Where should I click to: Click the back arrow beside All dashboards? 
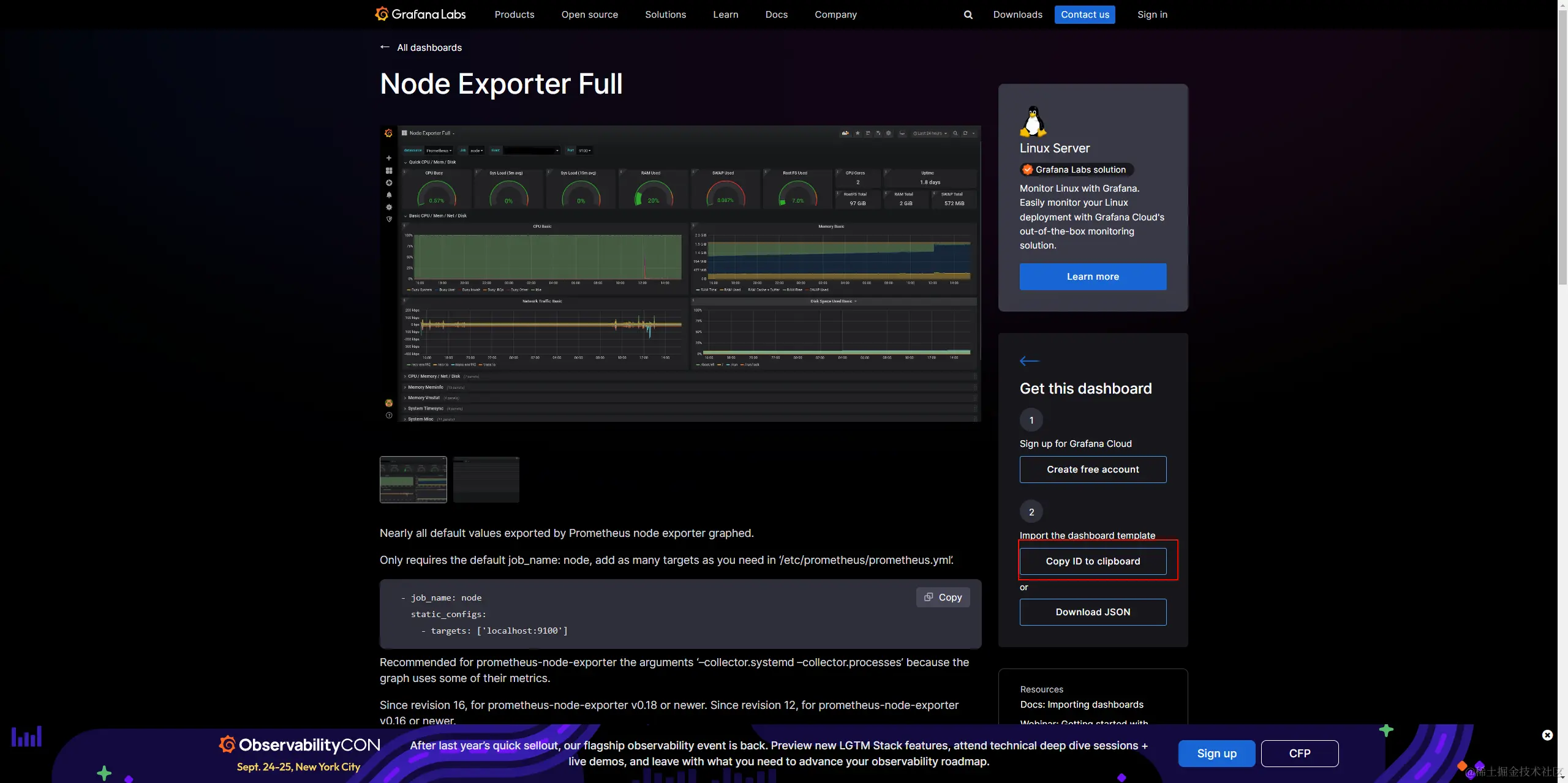(x=385, y=47)
